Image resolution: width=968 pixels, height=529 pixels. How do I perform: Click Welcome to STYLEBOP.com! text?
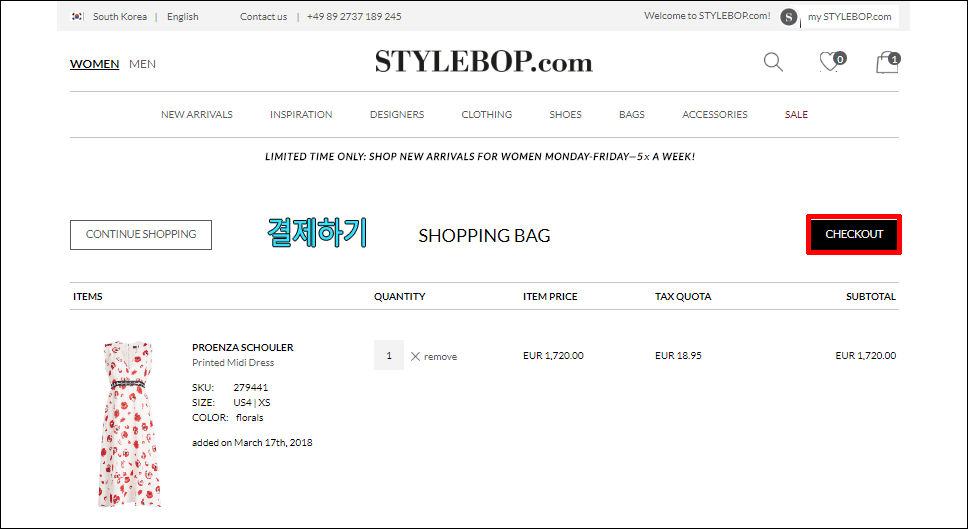(x=707, y=16)
